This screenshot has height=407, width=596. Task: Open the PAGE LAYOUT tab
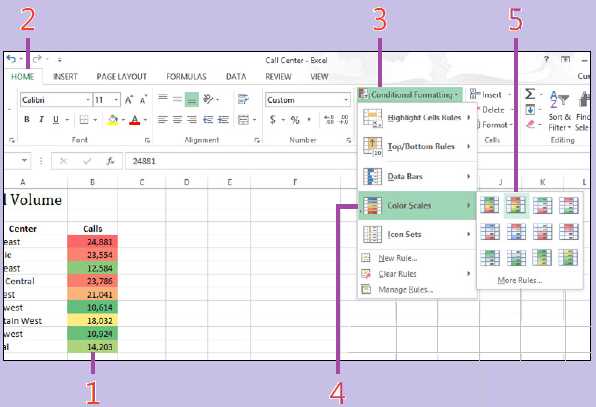(x=122, y=77)
